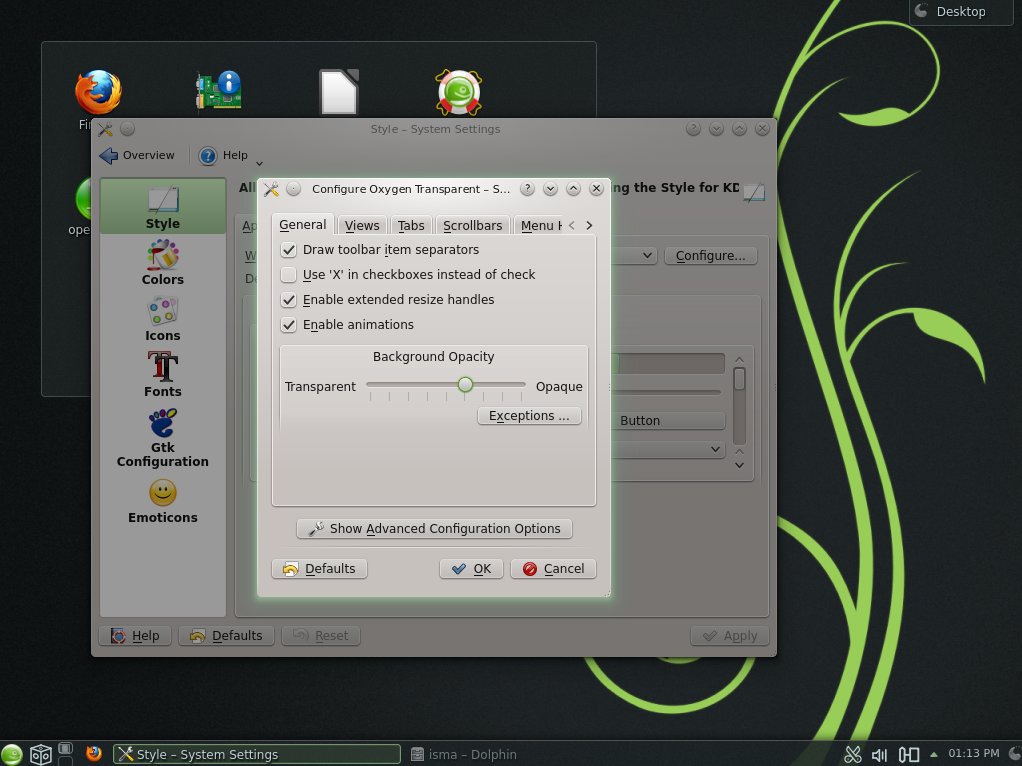Click the context help button in dialog title bar

pyautogui.click(x=527, y=189)
